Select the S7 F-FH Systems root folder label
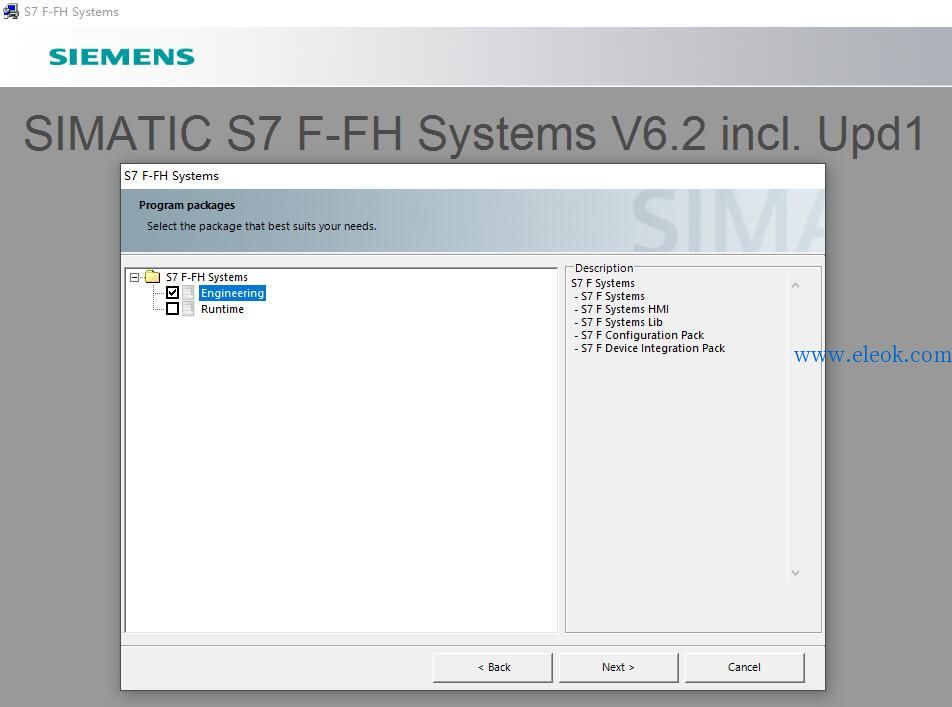The height and width of the screenshot is (707, 952). click(207, 277)
